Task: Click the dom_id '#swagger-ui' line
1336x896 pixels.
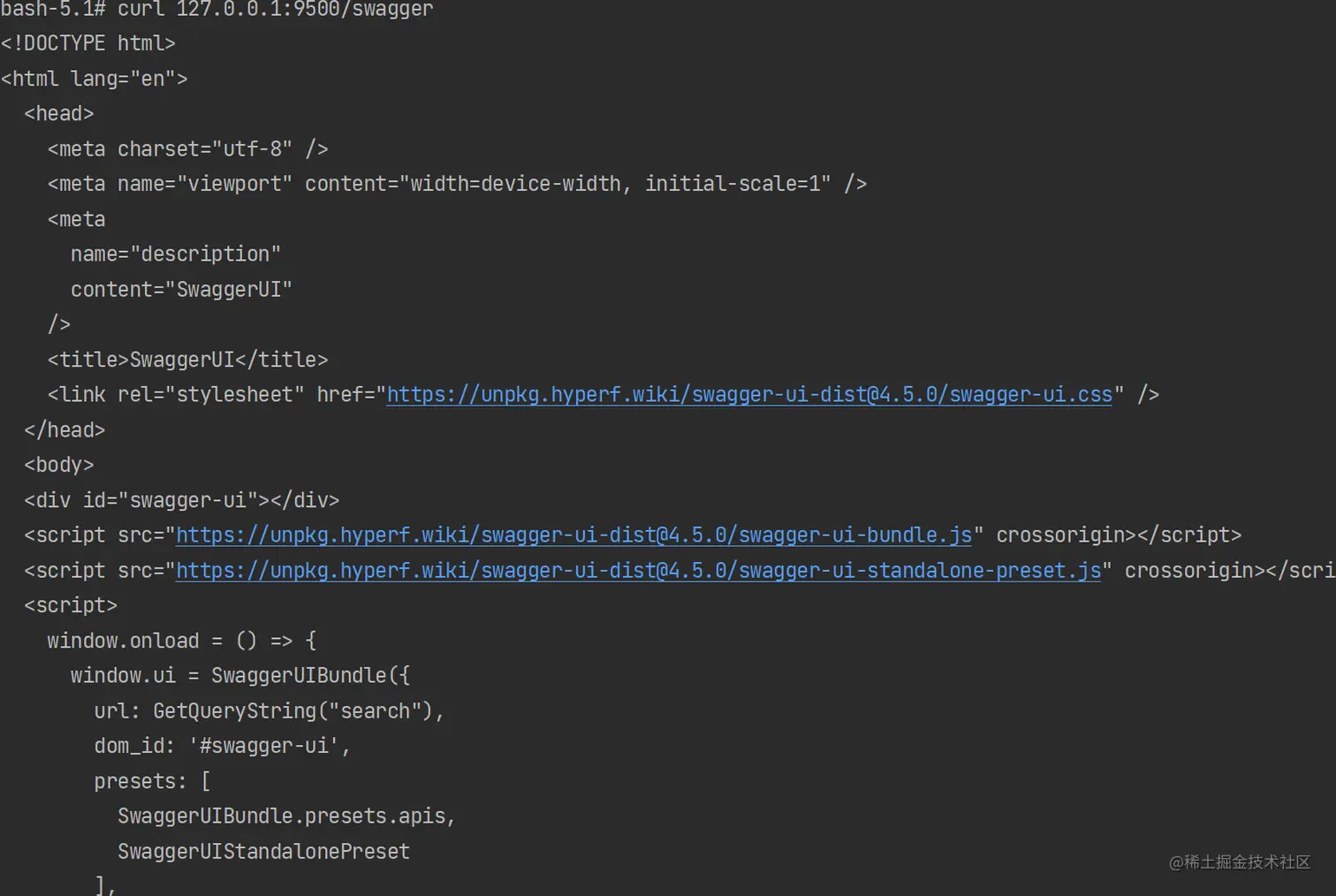Action: 223,746
